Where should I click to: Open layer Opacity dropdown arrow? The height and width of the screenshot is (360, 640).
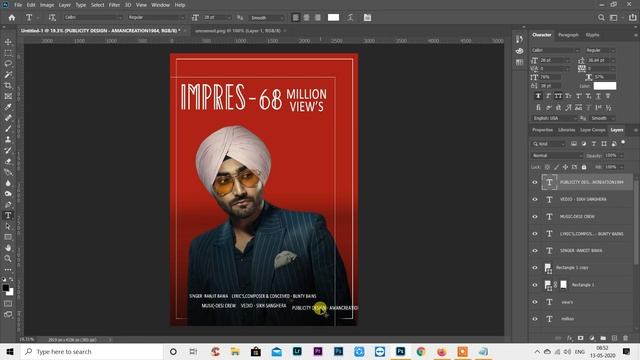(621, 156)
